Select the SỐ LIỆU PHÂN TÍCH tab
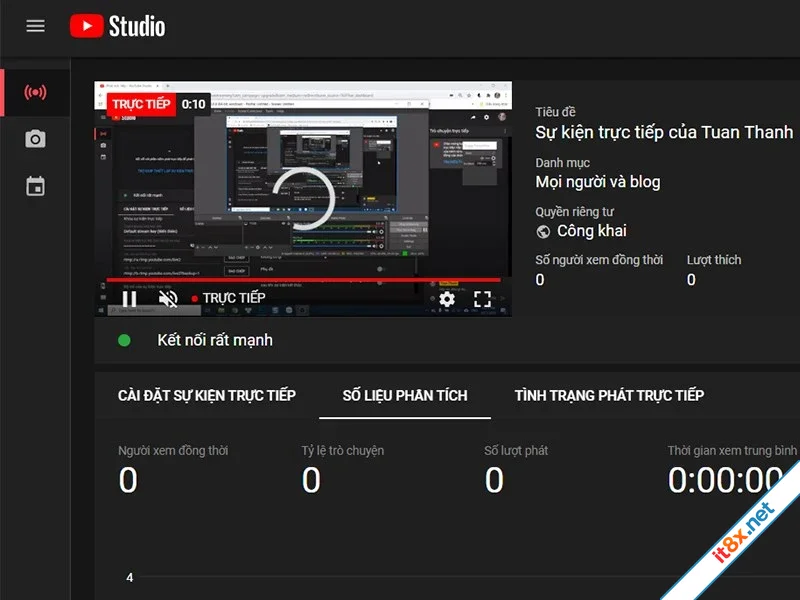 405,395
